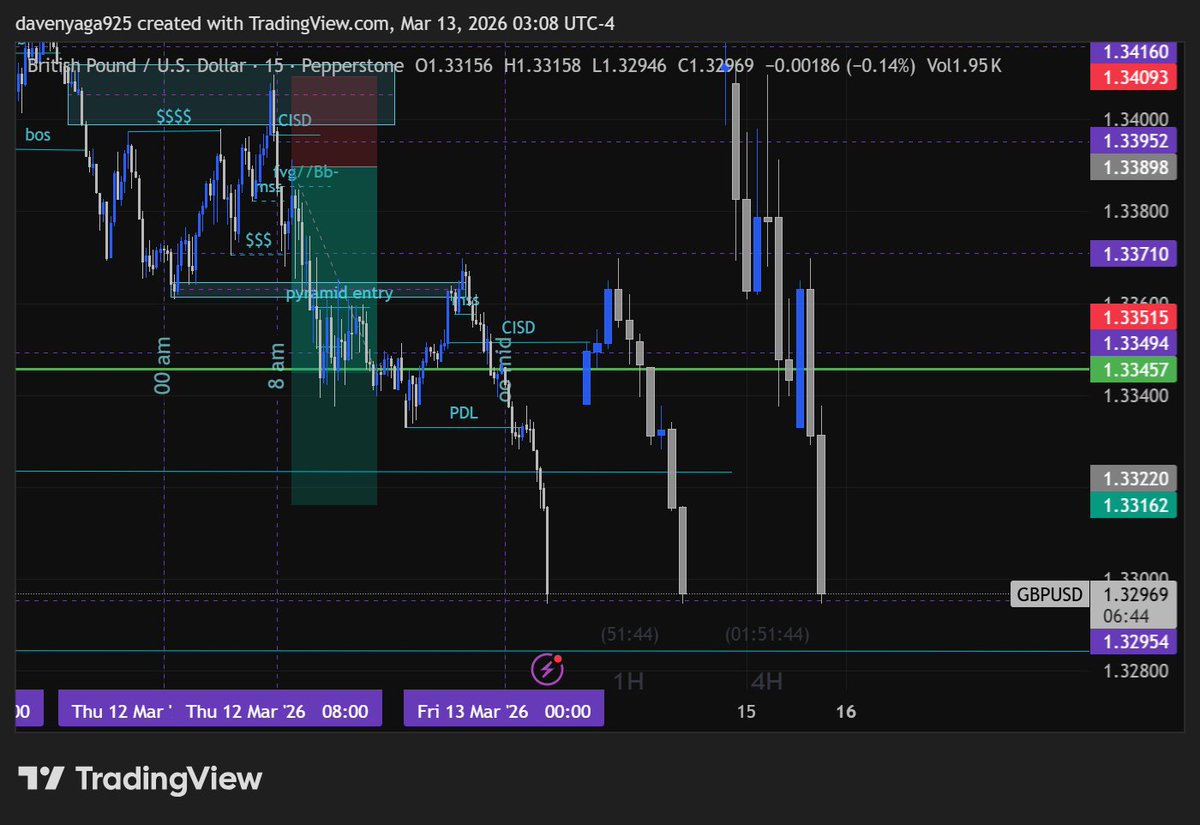The height and width of the screenshot is (825, 1200).
Task: Click the 'bos' annotation text
Action: pos(37,134)
